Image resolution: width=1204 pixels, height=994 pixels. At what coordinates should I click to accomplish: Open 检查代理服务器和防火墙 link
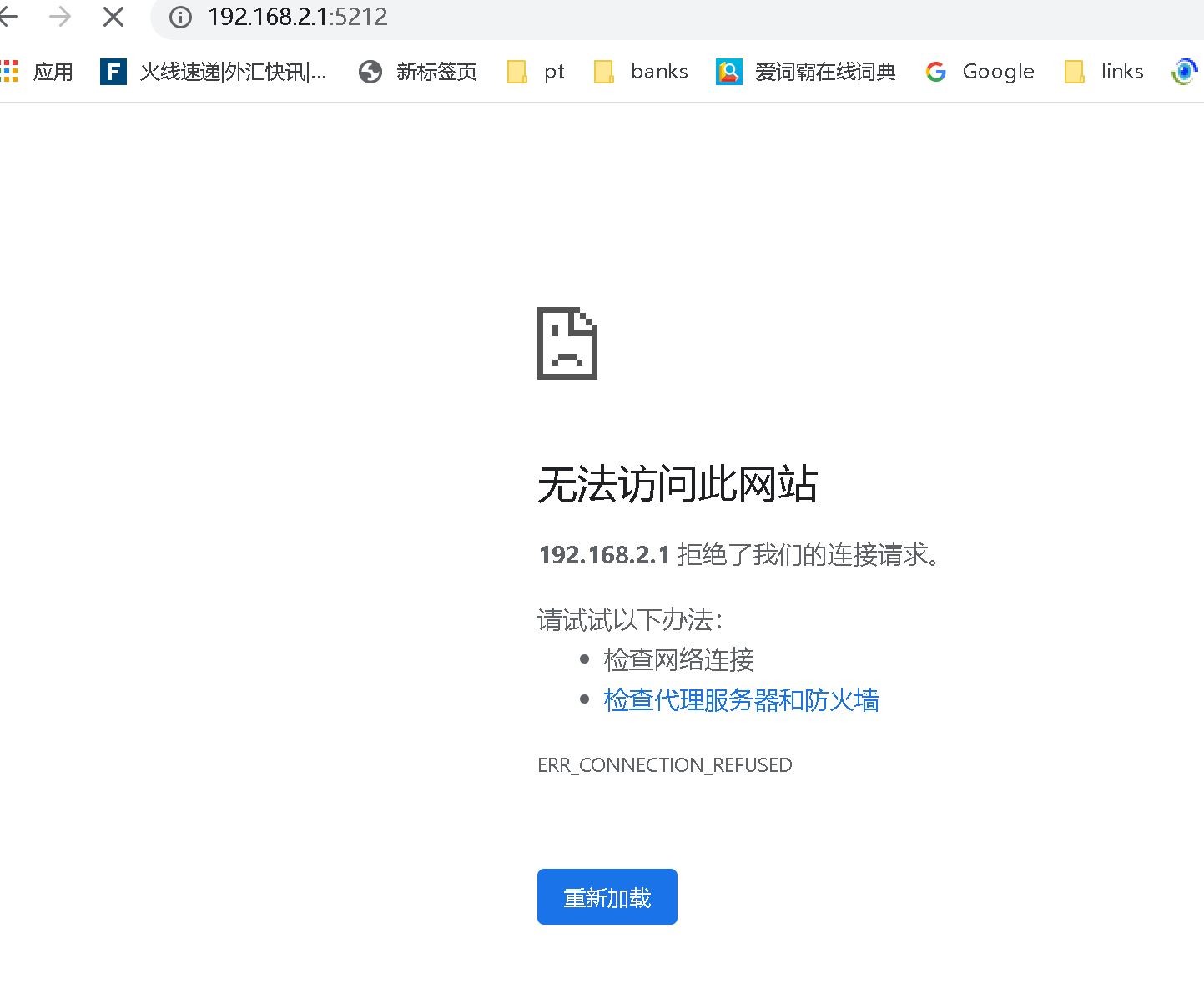pos(741,700)
